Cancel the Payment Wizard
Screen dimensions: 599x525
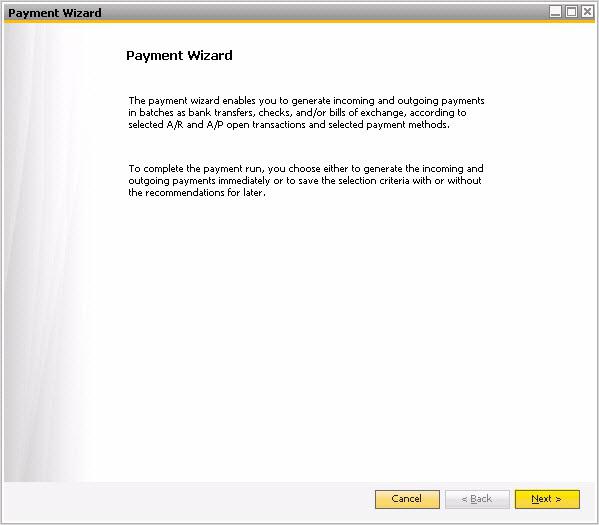407,499
